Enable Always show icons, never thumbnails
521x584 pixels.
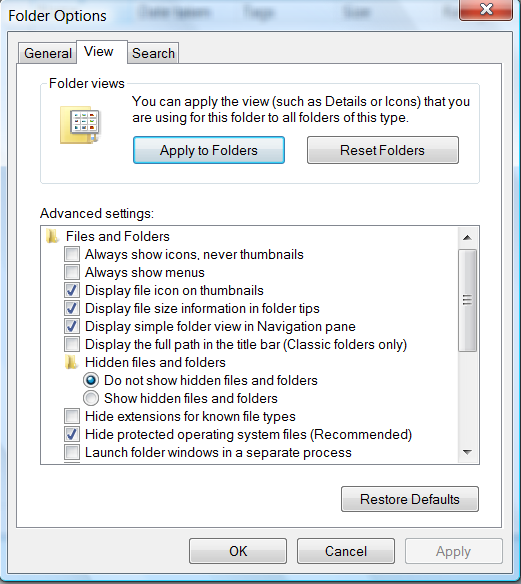(x=72, y=254)
